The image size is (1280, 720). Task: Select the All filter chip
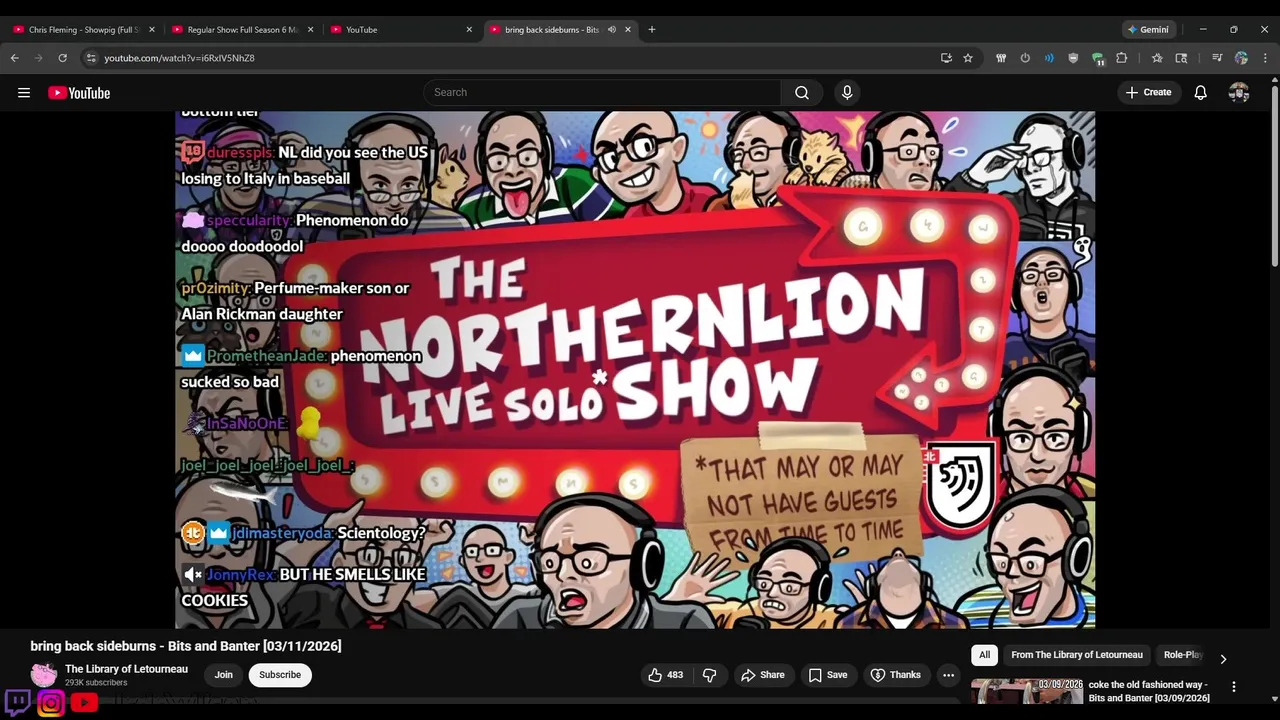click(x=985, y=655)
